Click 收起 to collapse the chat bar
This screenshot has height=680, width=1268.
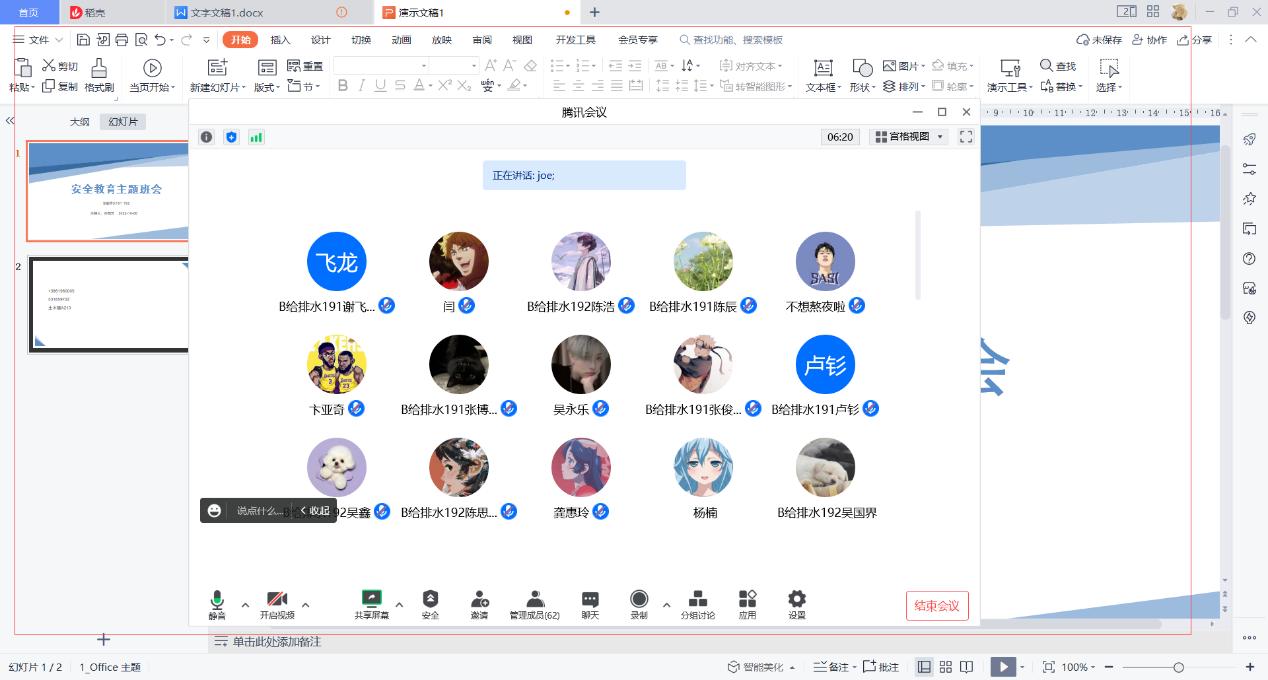(x=314, y=510)
